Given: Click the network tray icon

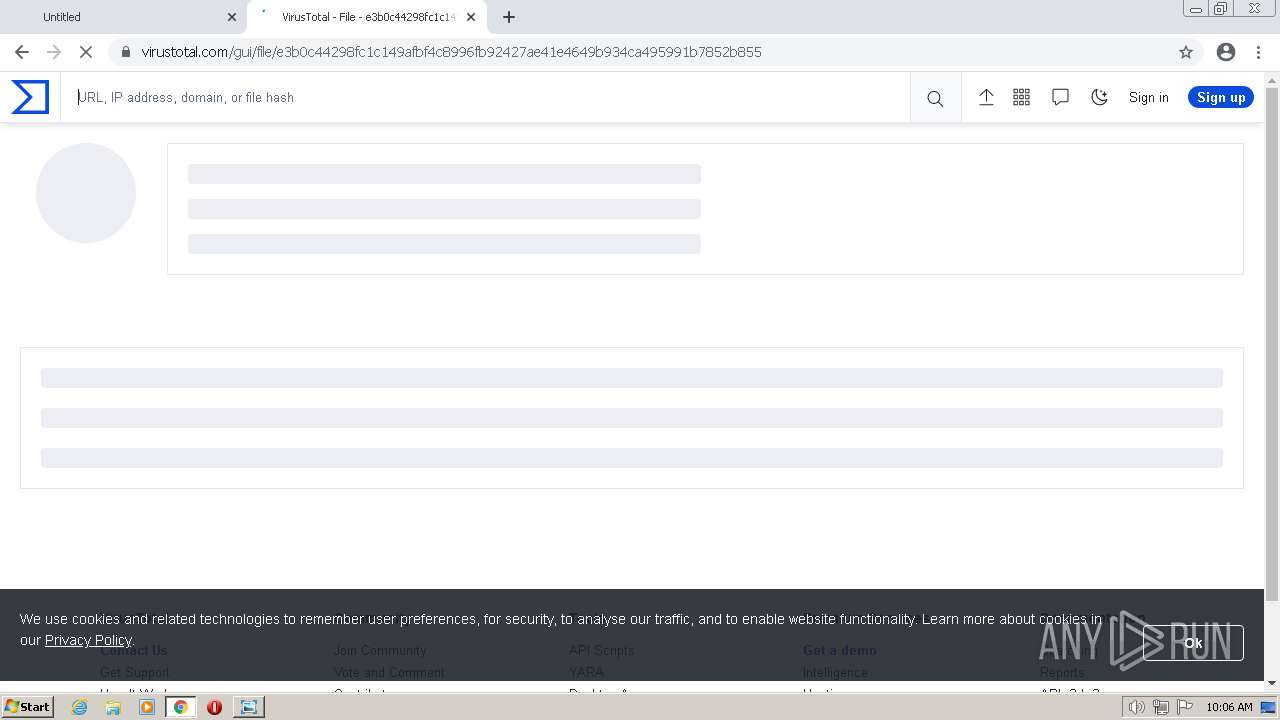Looking at the screenshot, I should 1160,707.
